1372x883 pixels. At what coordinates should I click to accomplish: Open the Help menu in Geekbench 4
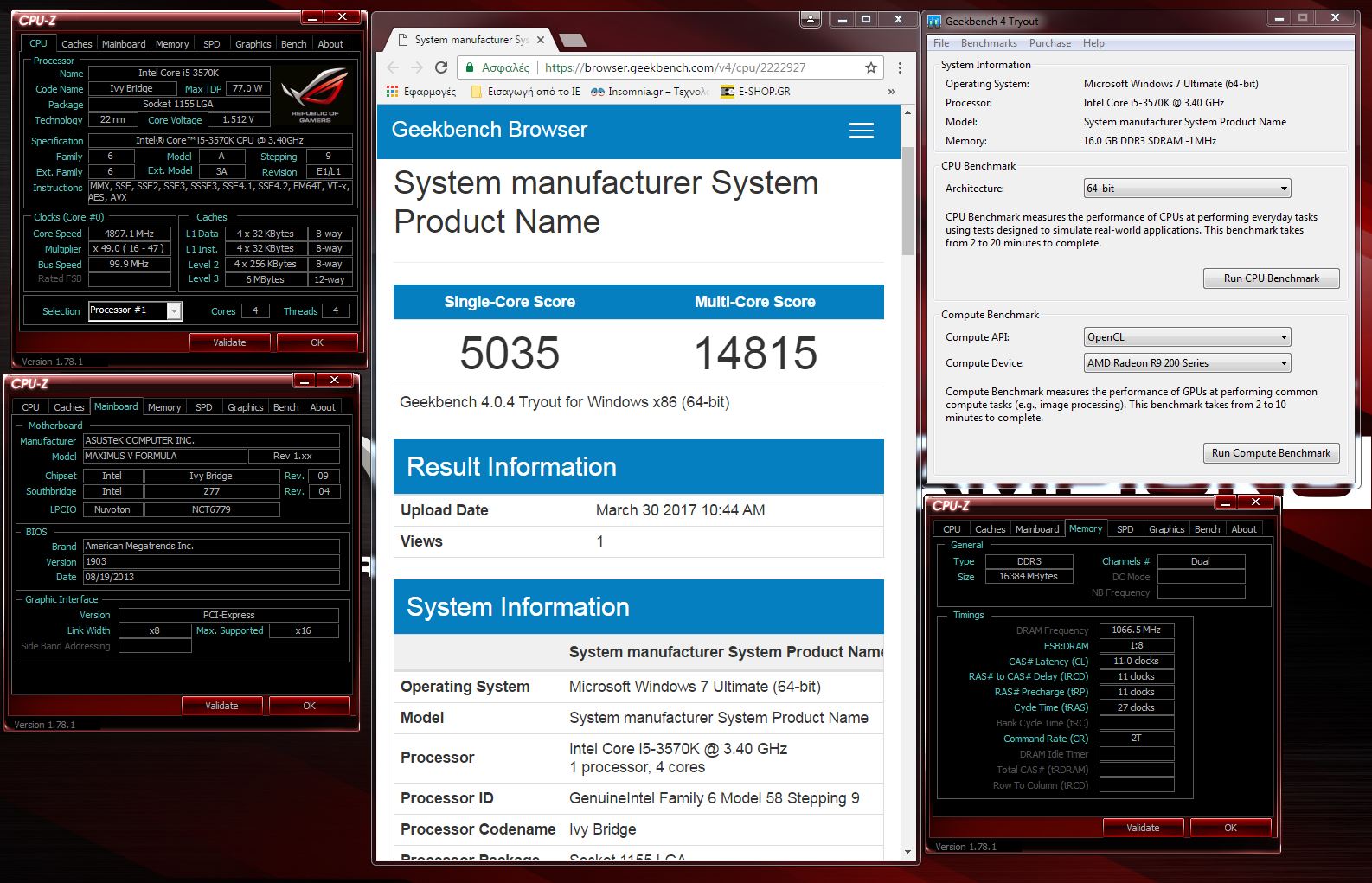coord(1093,43)
